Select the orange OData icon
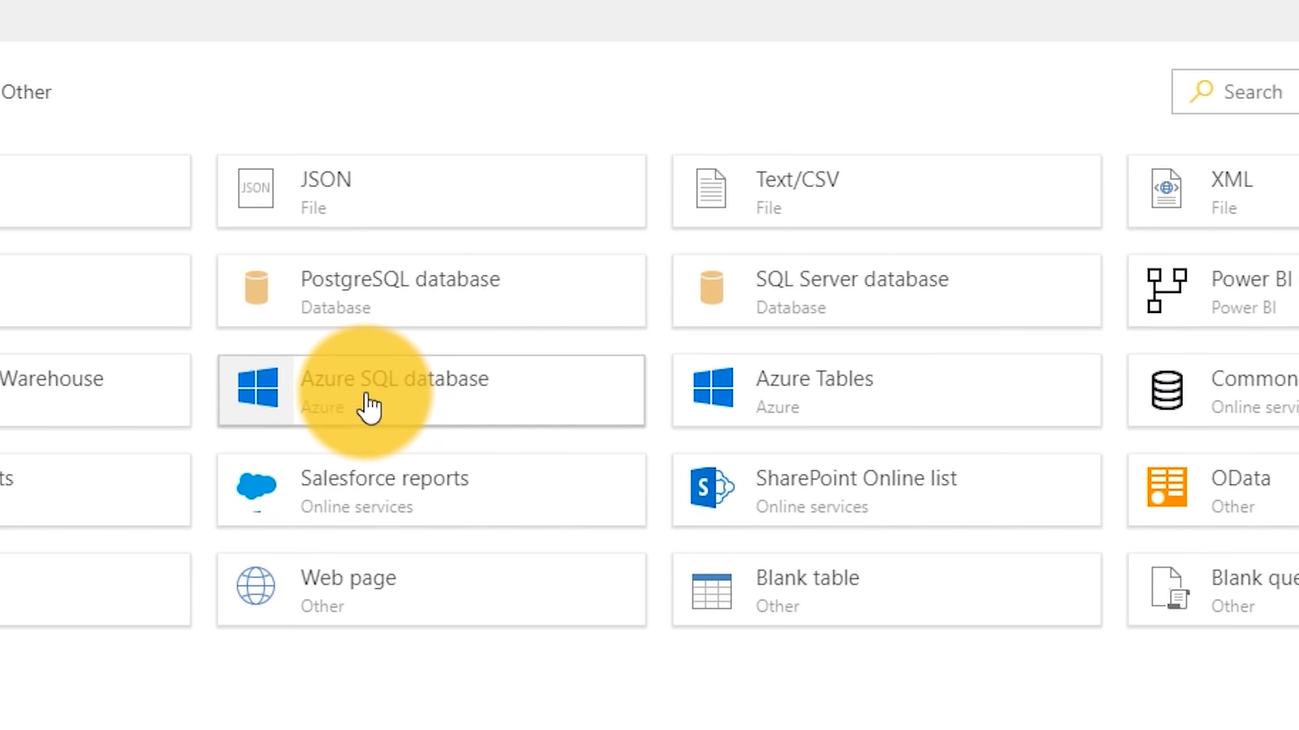The height and width of the screenshot is (730, 1299). (1167, 487)
